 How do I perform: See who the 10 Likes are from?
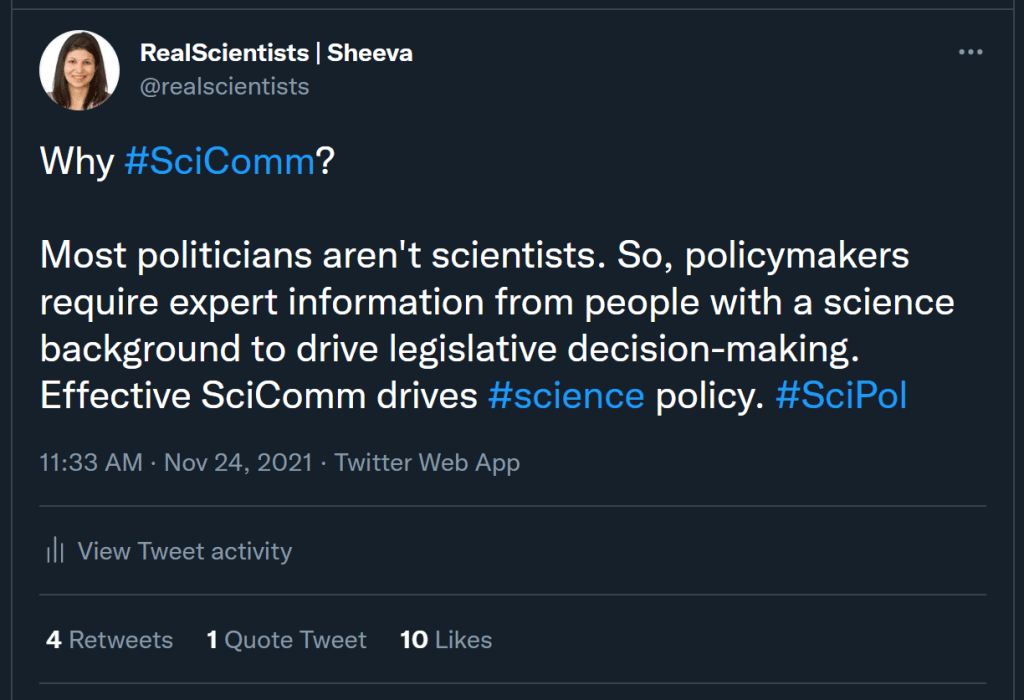click(x=446, y=640)
